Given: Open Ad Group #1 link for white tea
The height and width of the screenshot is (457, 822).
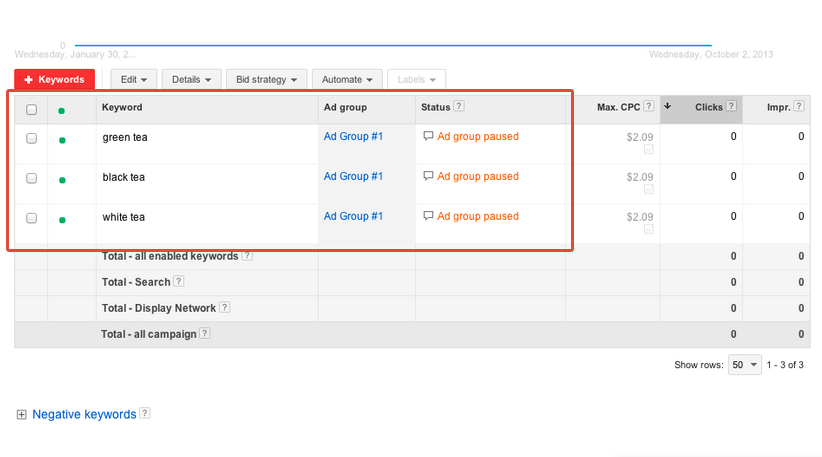Looking at the screenshot, I should coord(353,216).
